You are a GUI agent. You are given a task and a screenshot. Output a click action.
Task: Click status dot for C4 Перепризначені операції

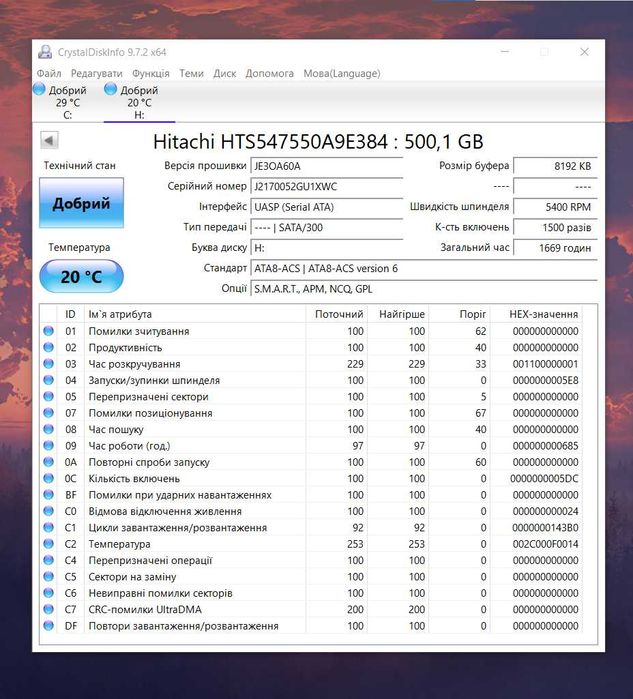(x=49, y=560)
